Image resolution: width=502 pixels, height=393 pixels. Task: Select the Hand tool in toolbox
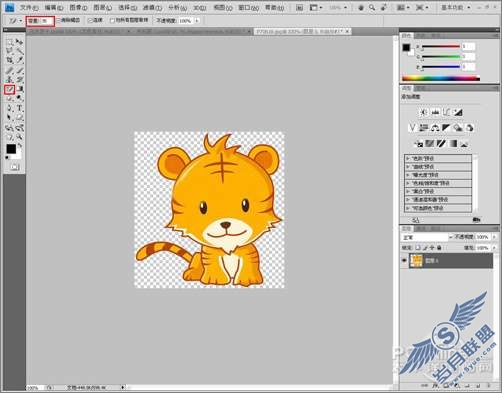point(10,137)
